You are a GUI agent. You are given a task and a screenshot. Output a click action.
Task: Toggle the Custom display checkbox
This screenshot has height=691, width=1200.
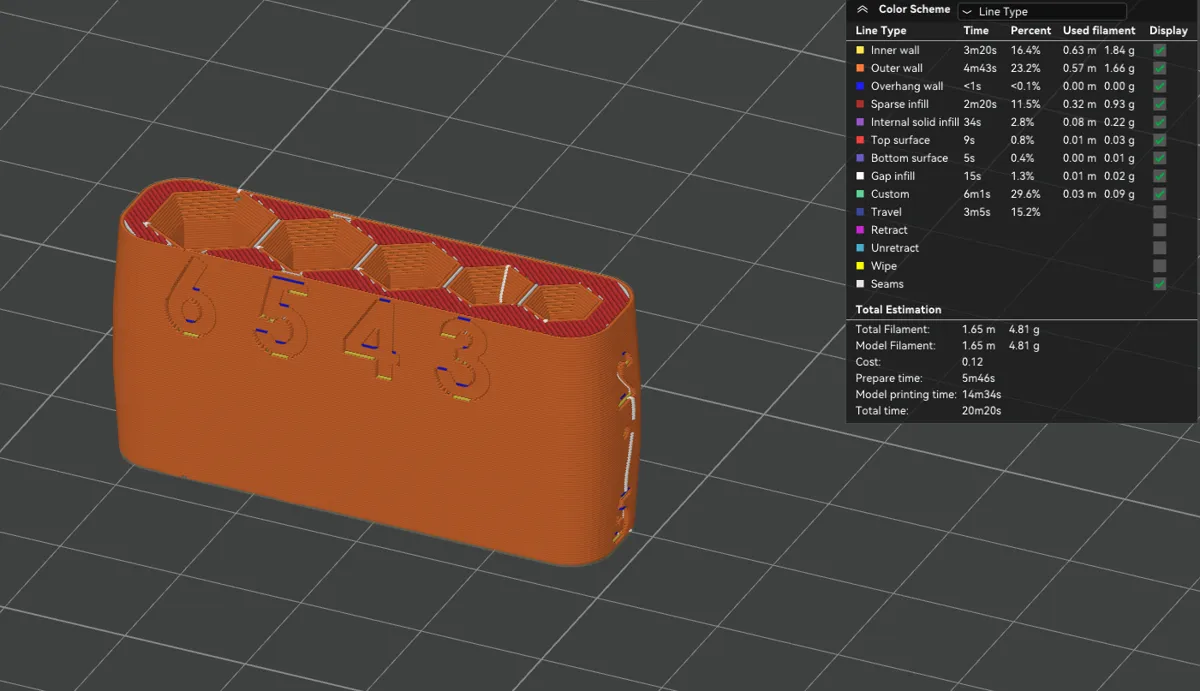coord(1159,194)
